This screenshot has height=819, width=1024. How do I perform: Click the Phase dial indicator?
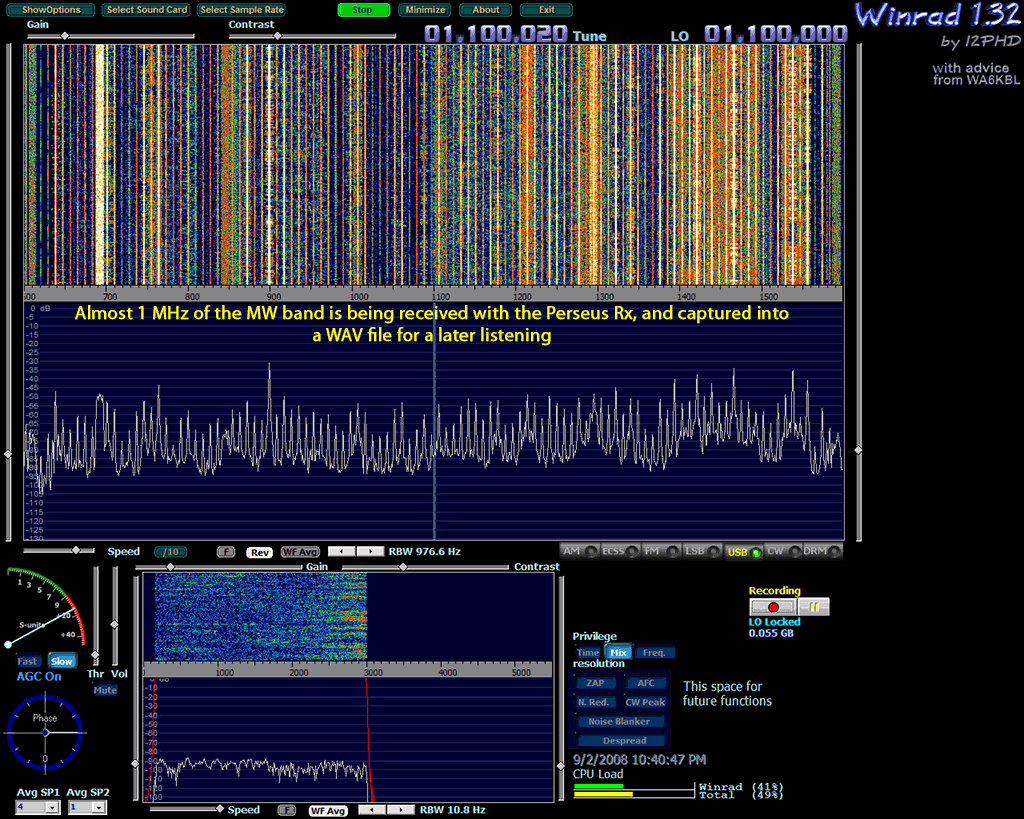point(45,732)
